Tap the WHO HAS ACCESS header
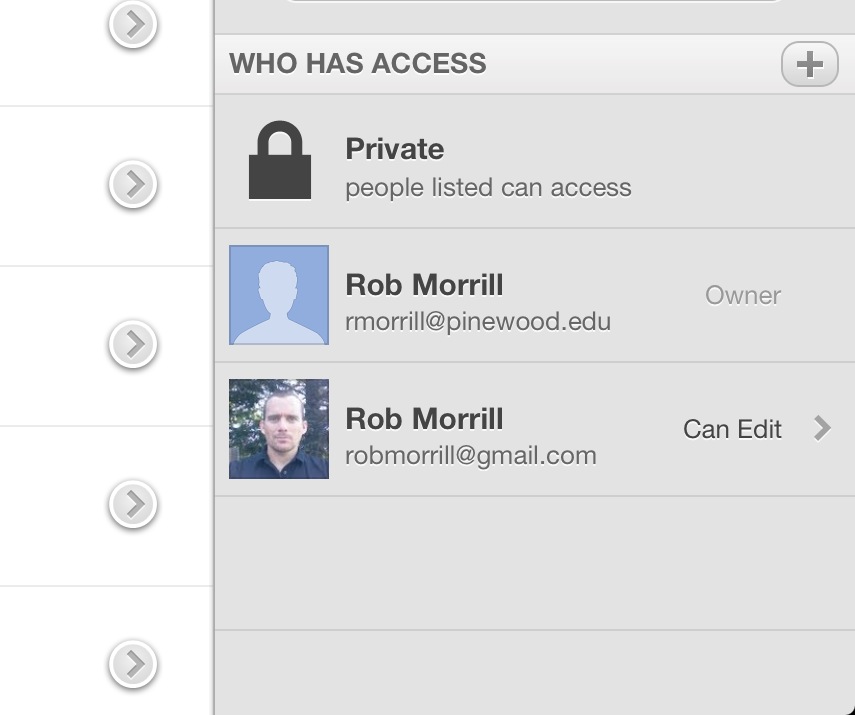 point(358,63)
